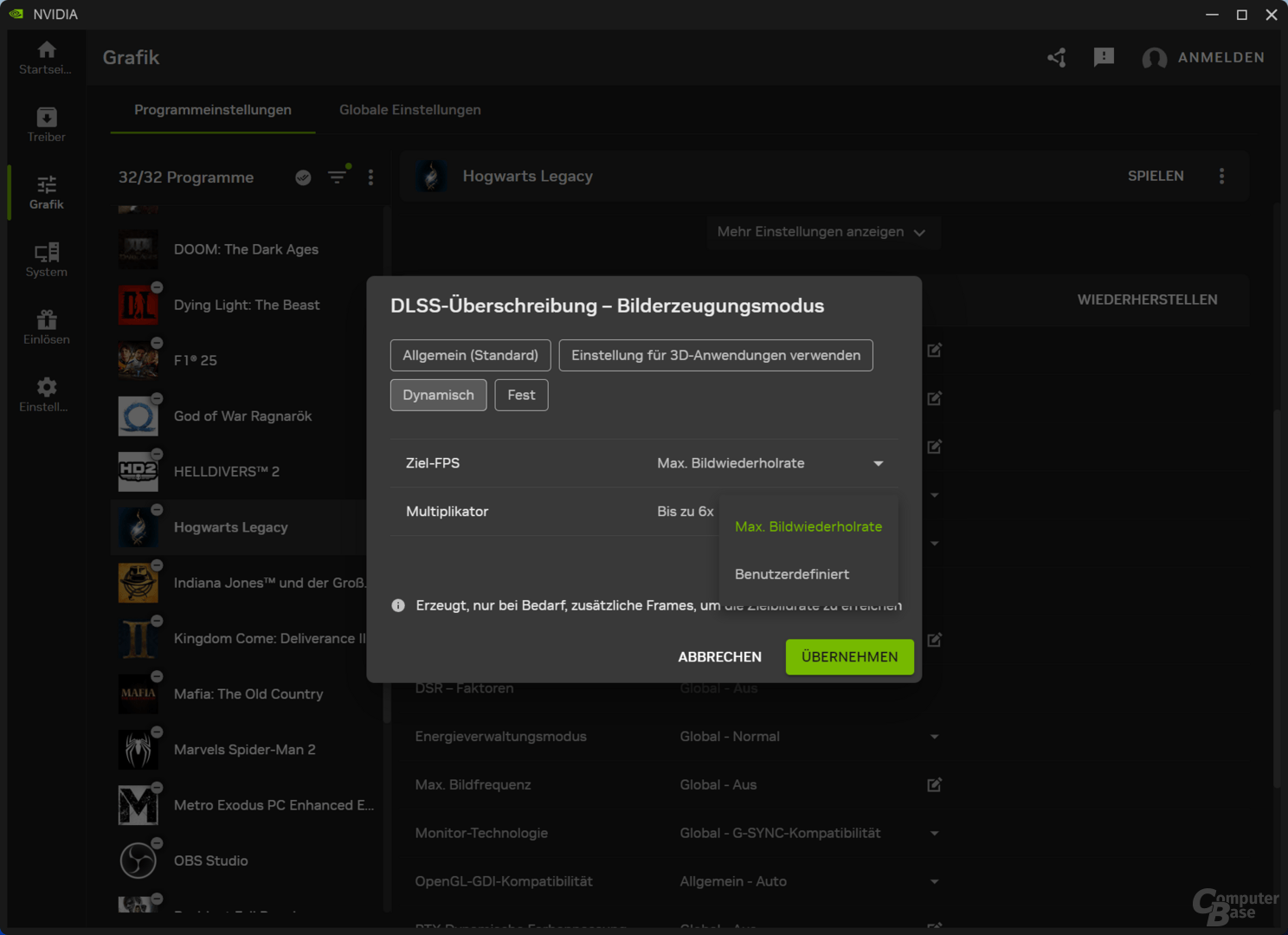
Task: Apply changes with the ÜBERNEHMEN button
Action: (x=848, y=656)
